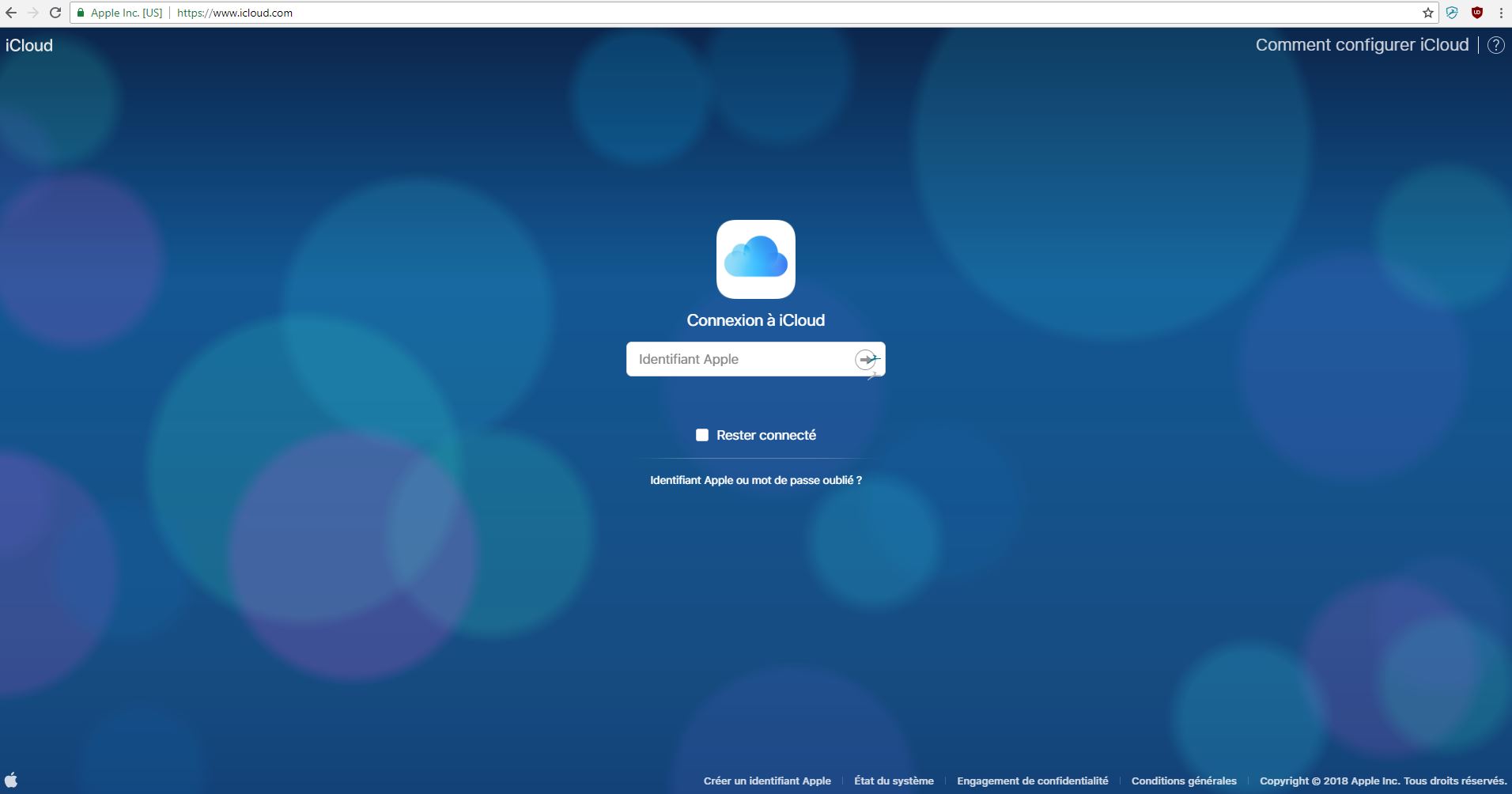Bookmark this page with the star icon
Screen dimensions: 1512x794
coord(1428,13)
